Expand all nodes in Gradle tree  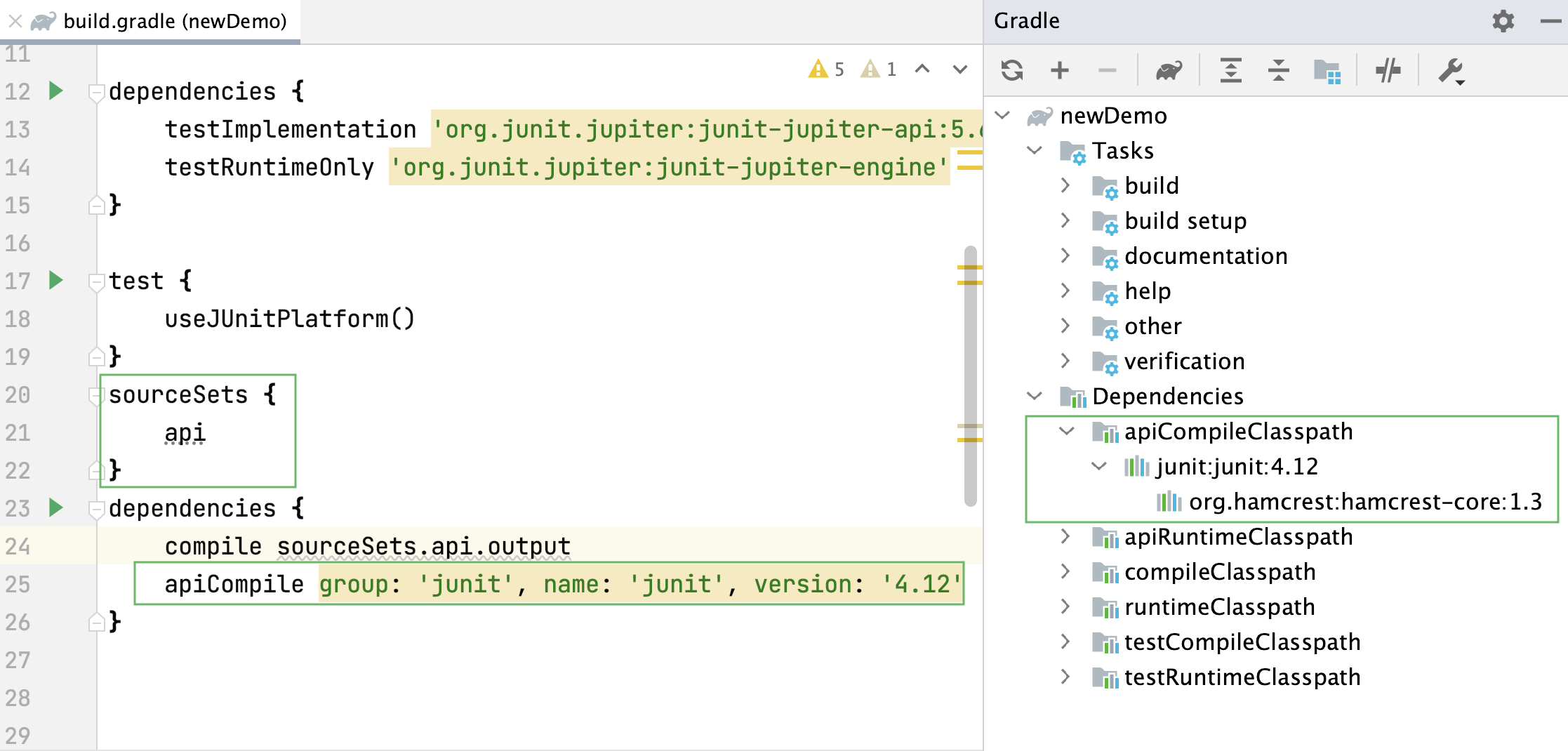click(x=1230, y=70)
